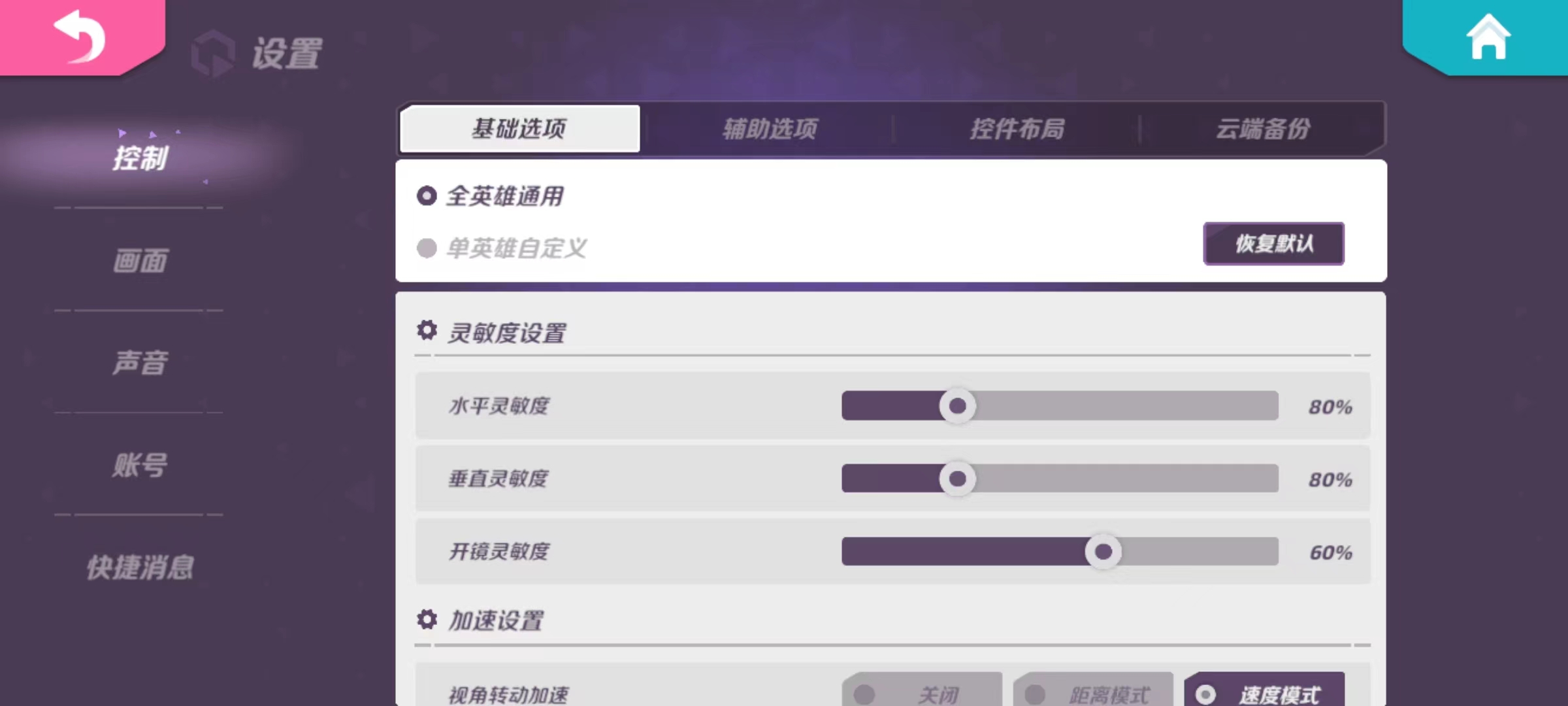Open the 辅助选项 tab

pos(770,129)
